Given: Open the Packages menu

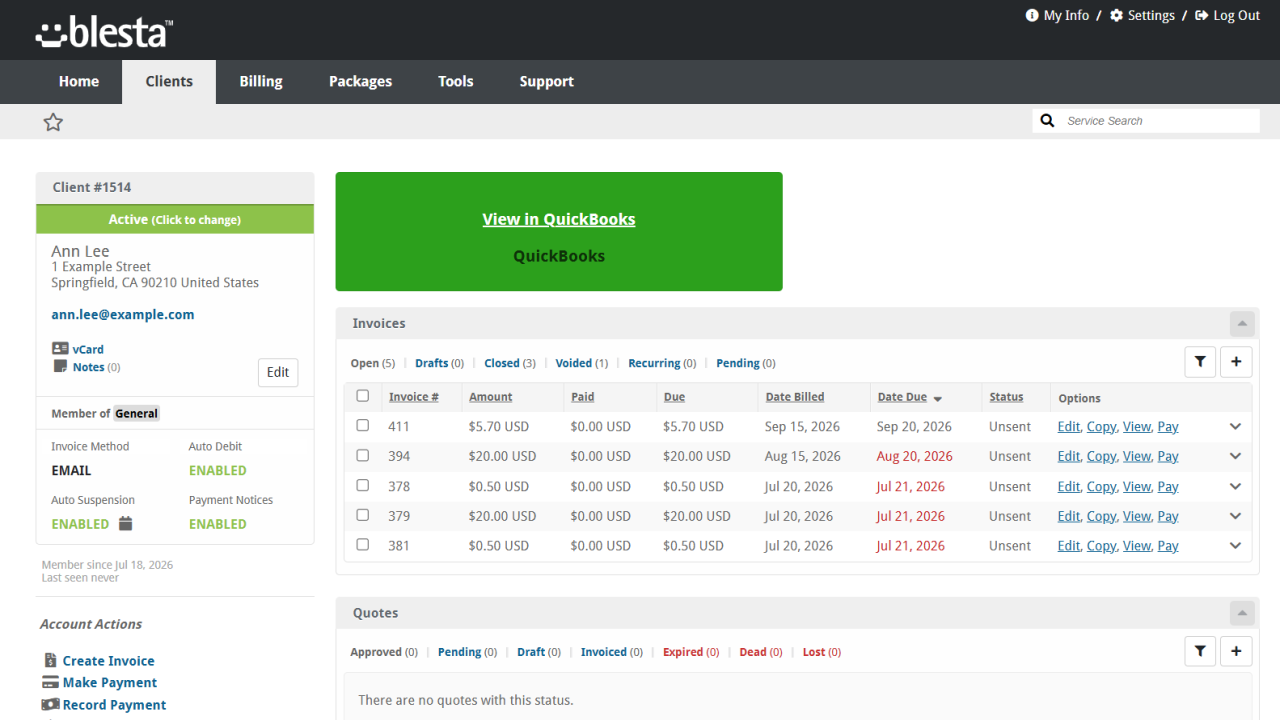Looking at the screenshot, I should 360,82.
